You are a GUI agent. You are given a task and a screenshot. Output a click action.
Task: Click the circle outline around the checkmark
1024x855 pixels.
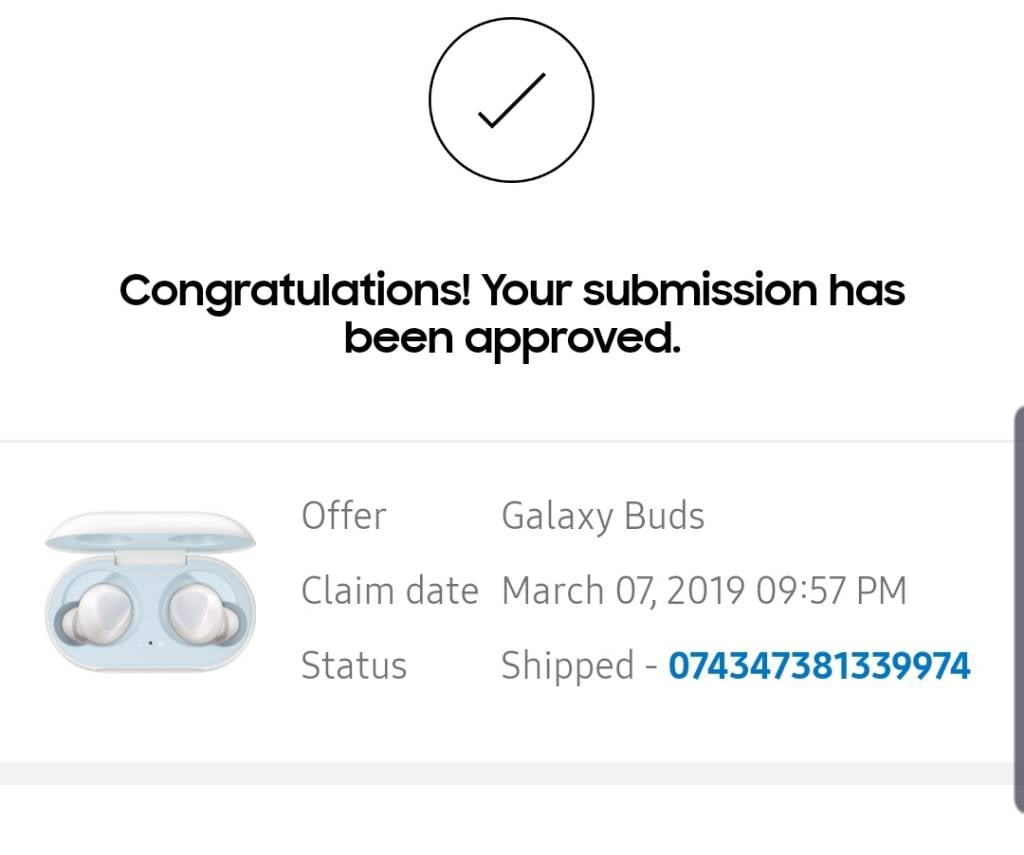click(511, 100)
